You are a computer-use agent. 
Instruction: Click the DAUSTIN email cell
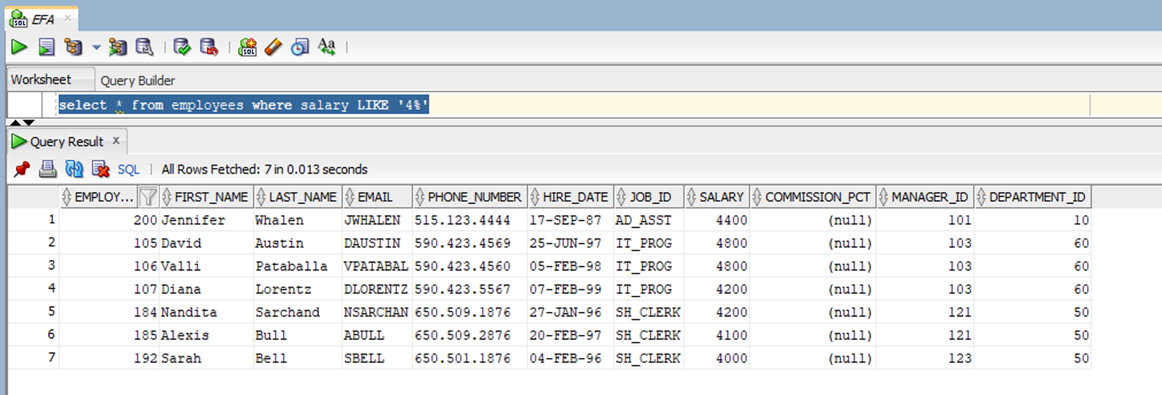(376, 243)
